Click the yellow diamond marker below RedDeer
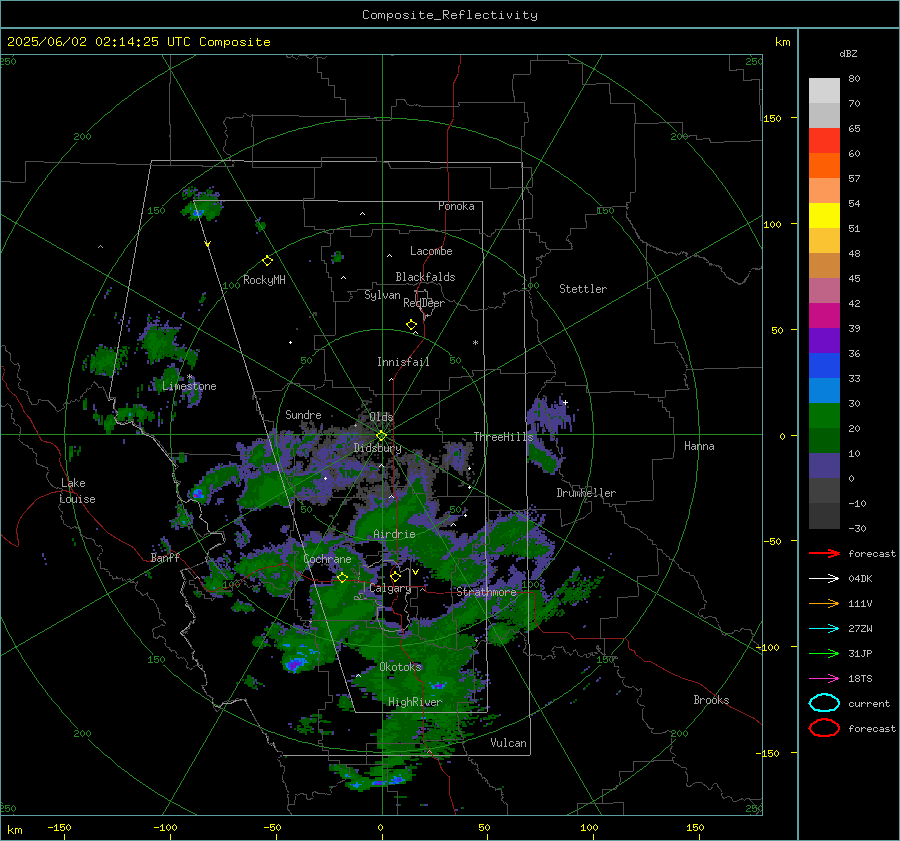Image resolution: width=900 pixels, height=841 pixels. [x=411, y=325]
